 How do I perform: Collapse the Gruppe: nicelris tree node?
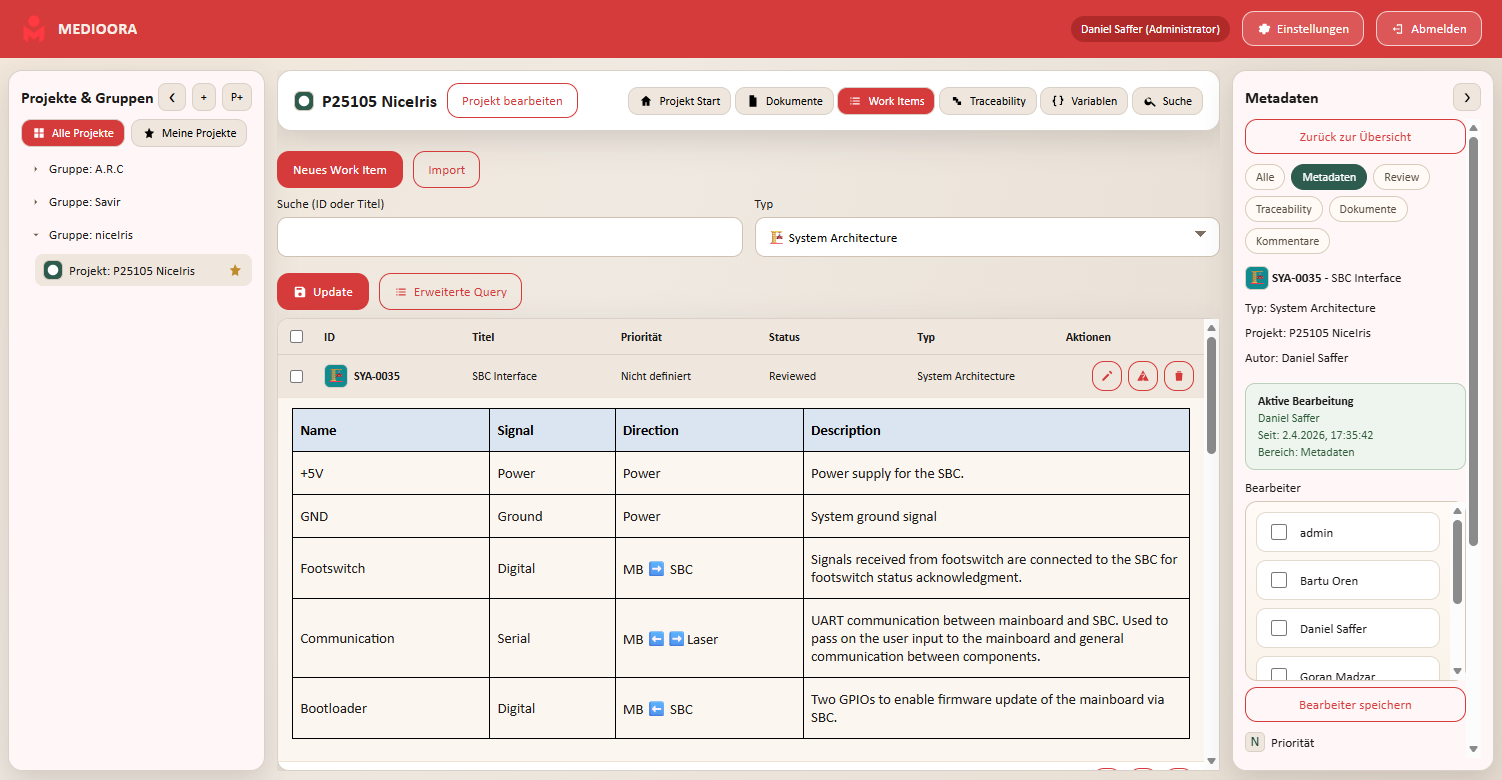click(x=37, y=235)
